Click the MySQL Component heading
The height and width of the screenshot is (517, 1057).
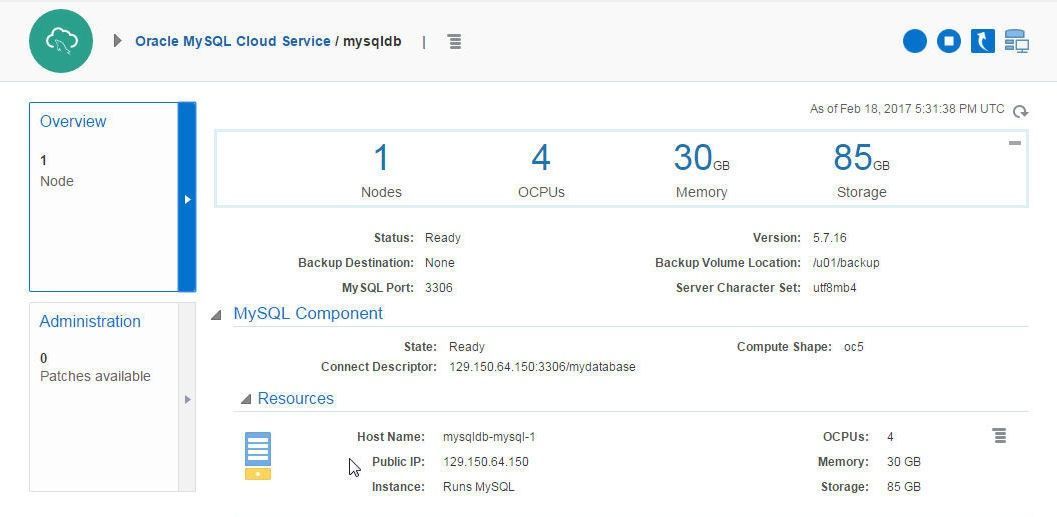pos(308,313)
